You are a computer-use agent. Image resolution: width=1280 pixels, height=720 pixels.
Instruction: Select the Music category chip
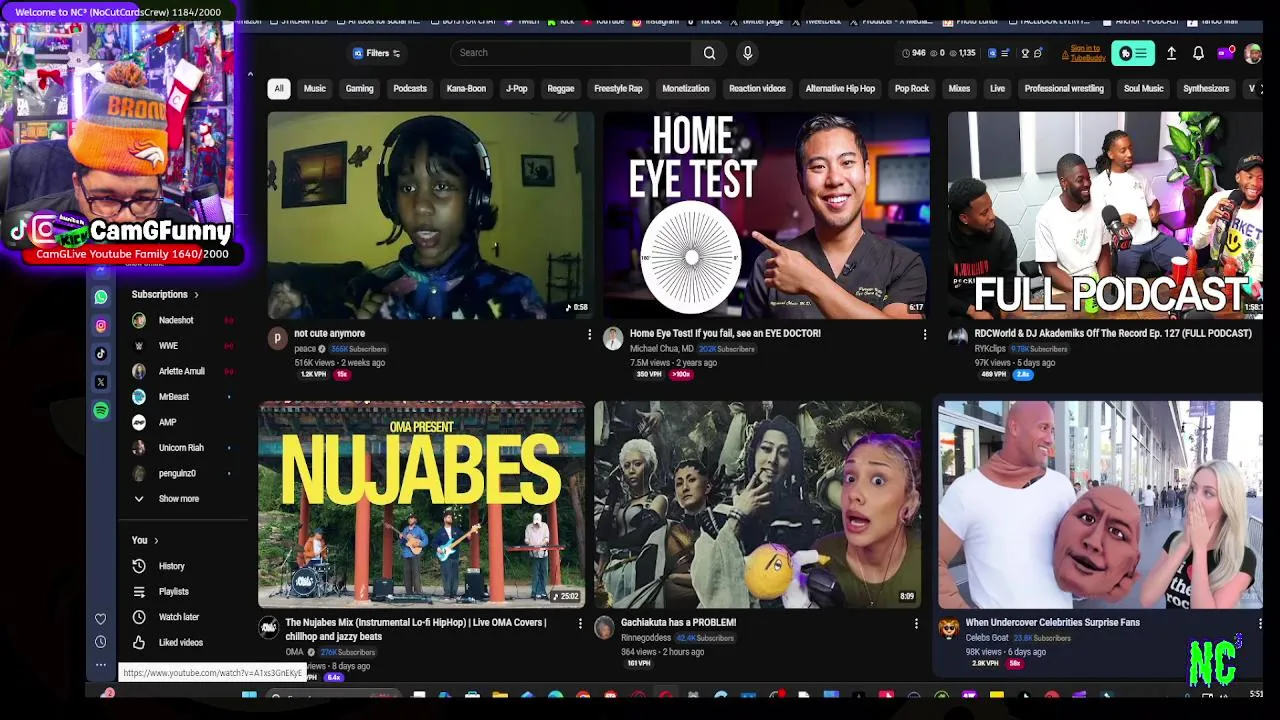pyautogui.click(x=315, y=89)
